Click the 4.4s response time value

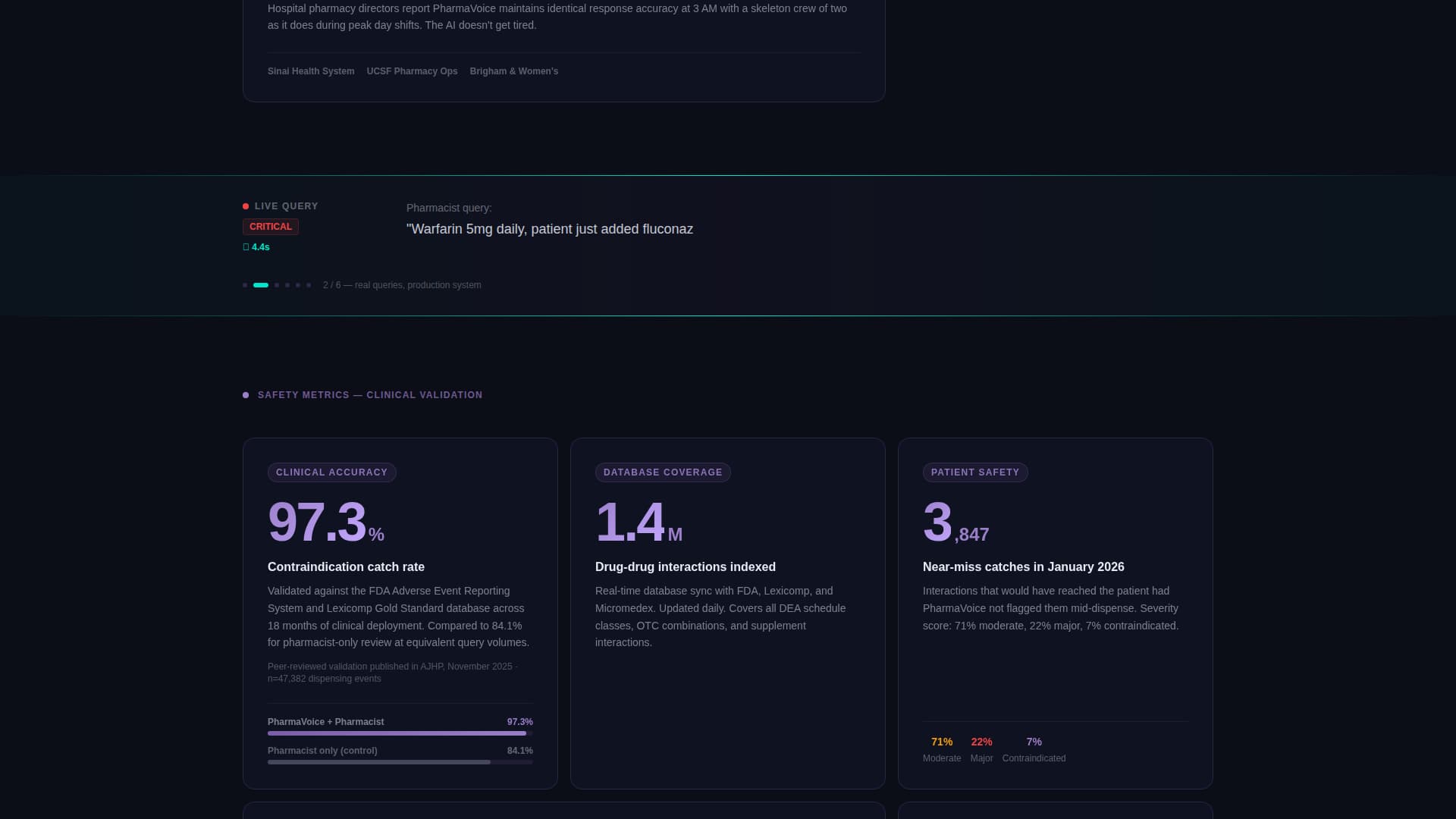[x=261, y=247]
